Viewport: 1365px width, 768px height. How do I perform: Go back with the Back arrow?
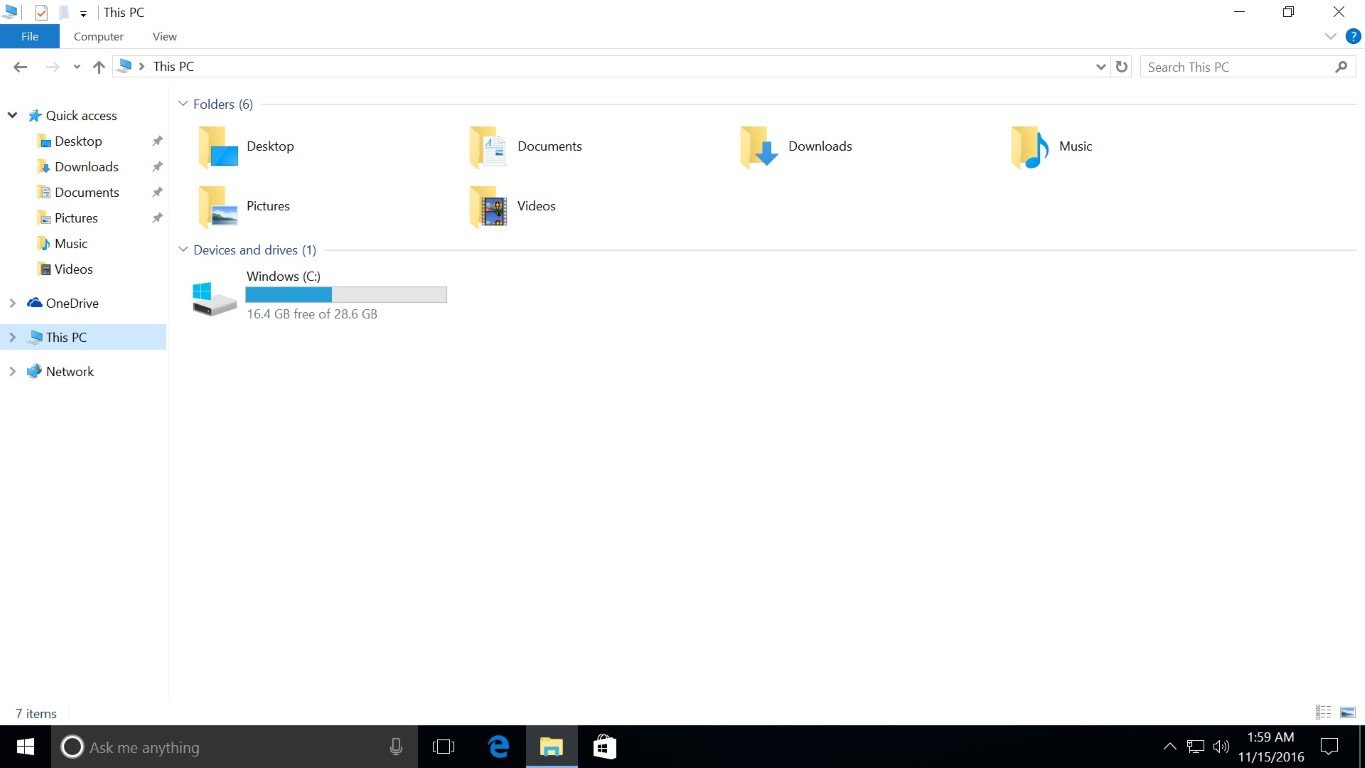(20, 67)
